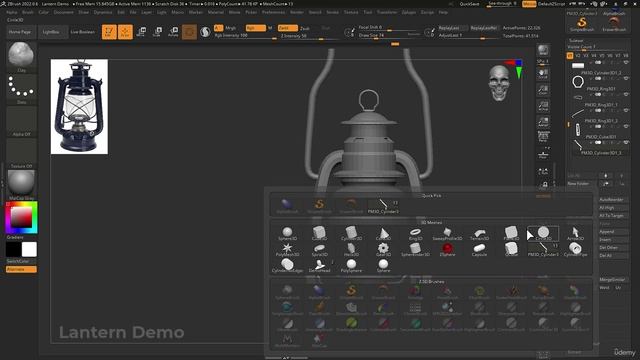The height and width of the screenshot is (360, 640).
Task: Activate the Edit mode button
Action: click(x=109, y=32)
